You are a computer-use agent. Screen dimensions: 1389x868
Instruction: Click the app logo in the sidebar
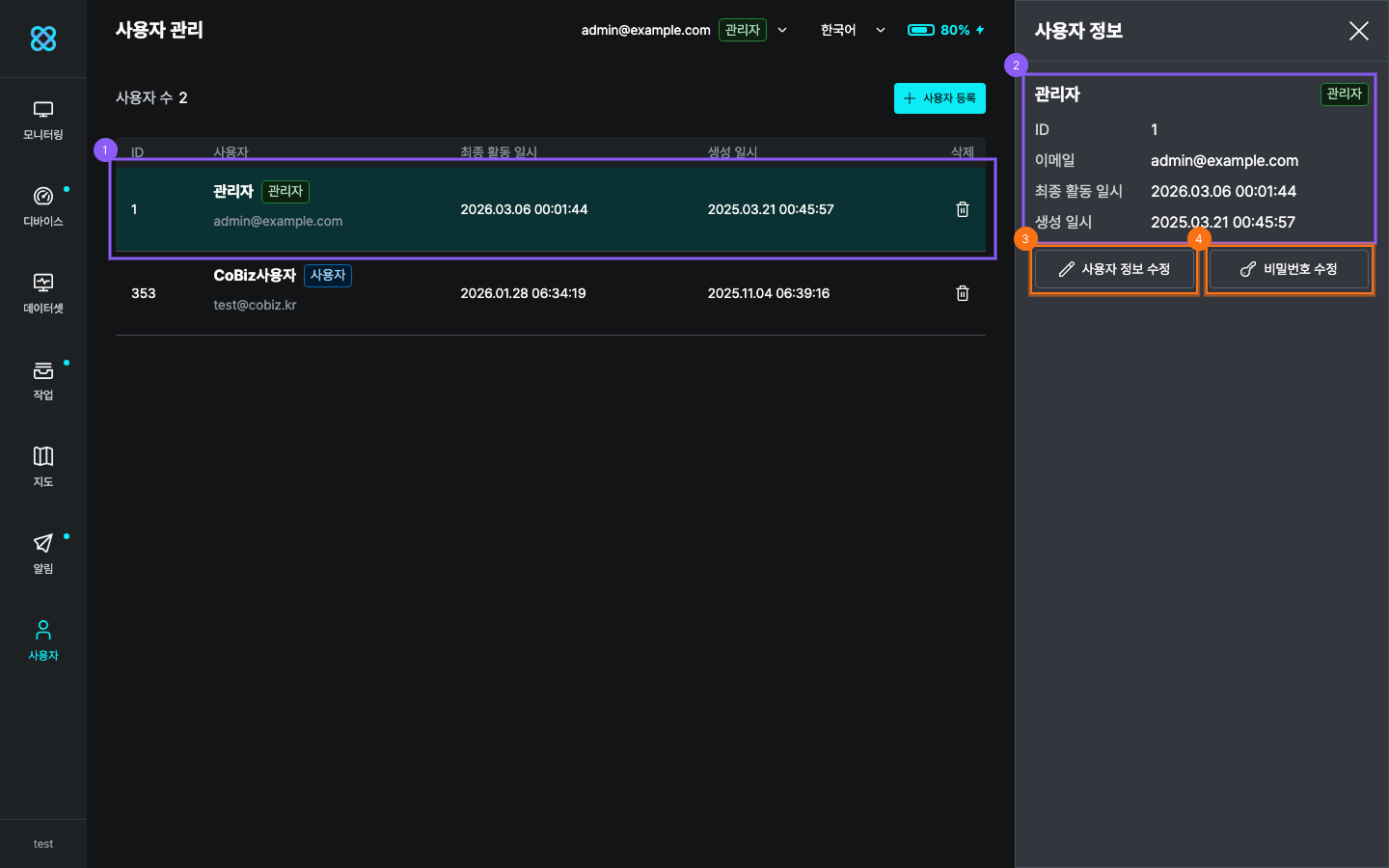[43, 39]
